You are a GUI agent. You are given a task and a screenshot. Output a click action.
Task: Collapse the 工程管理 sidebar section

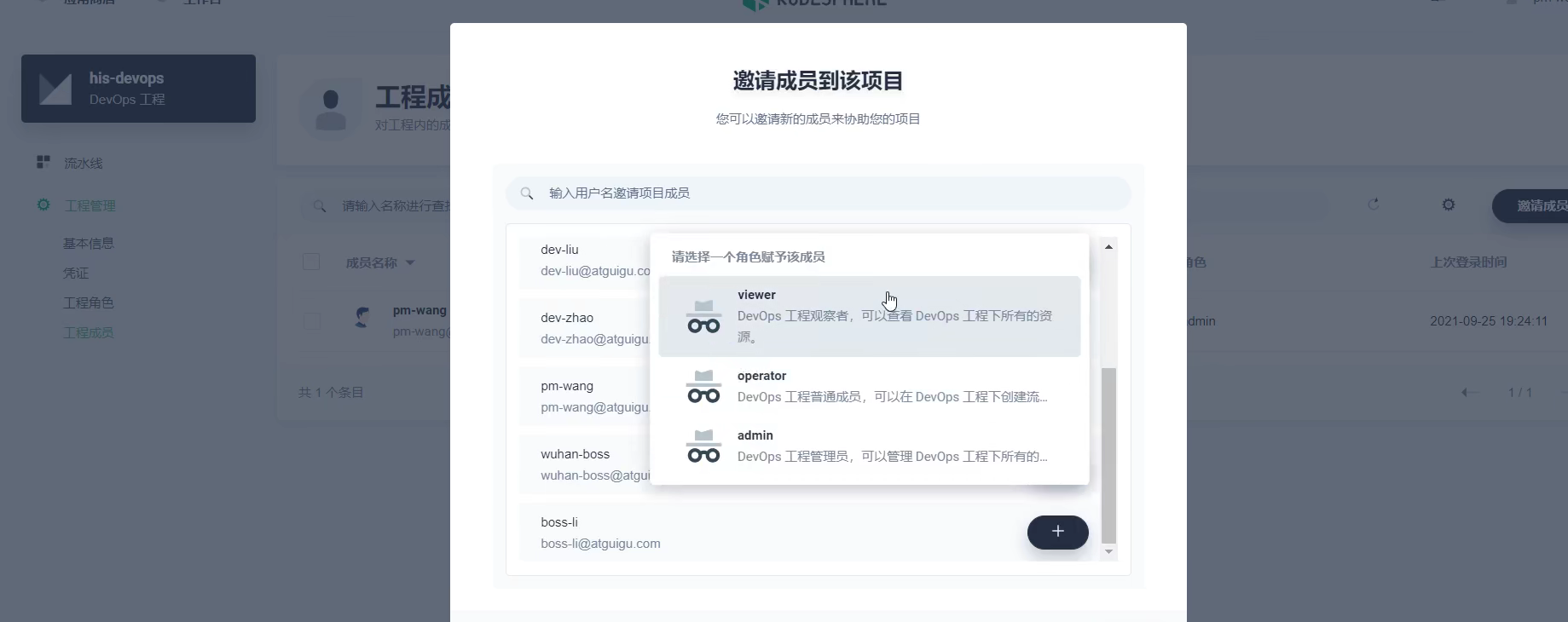[x=90, y=205]
